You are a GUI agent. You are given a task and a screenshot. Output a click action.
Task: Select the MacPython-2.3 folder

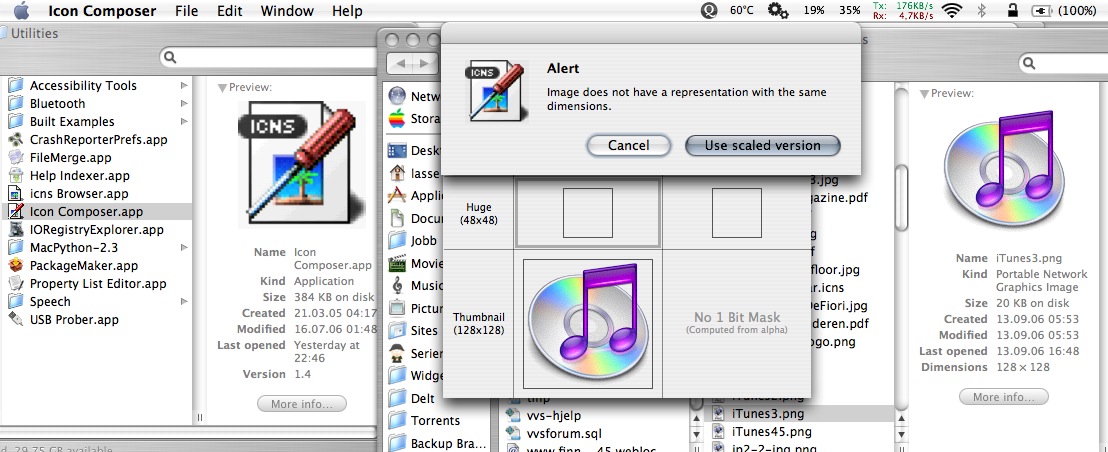pos(73,247)
